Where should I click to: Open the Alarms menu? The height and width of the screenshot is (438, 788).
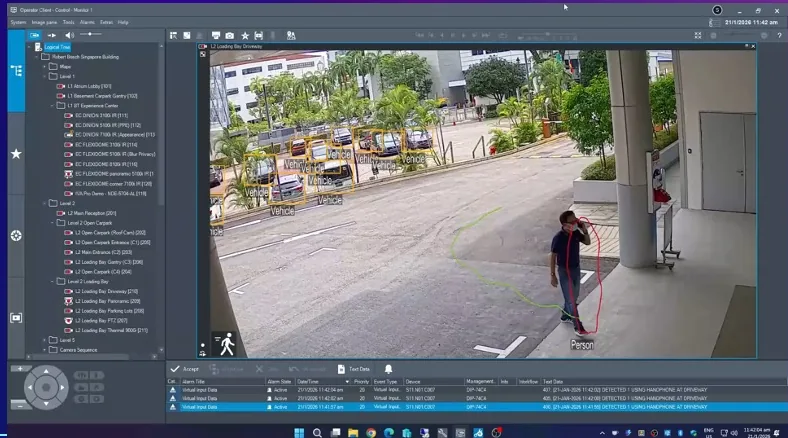(87, 22)
